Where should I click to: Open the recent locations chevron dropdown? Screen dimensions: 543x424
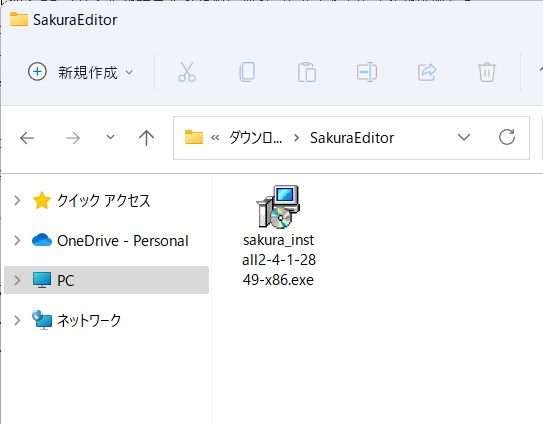[x=110, y=137]
